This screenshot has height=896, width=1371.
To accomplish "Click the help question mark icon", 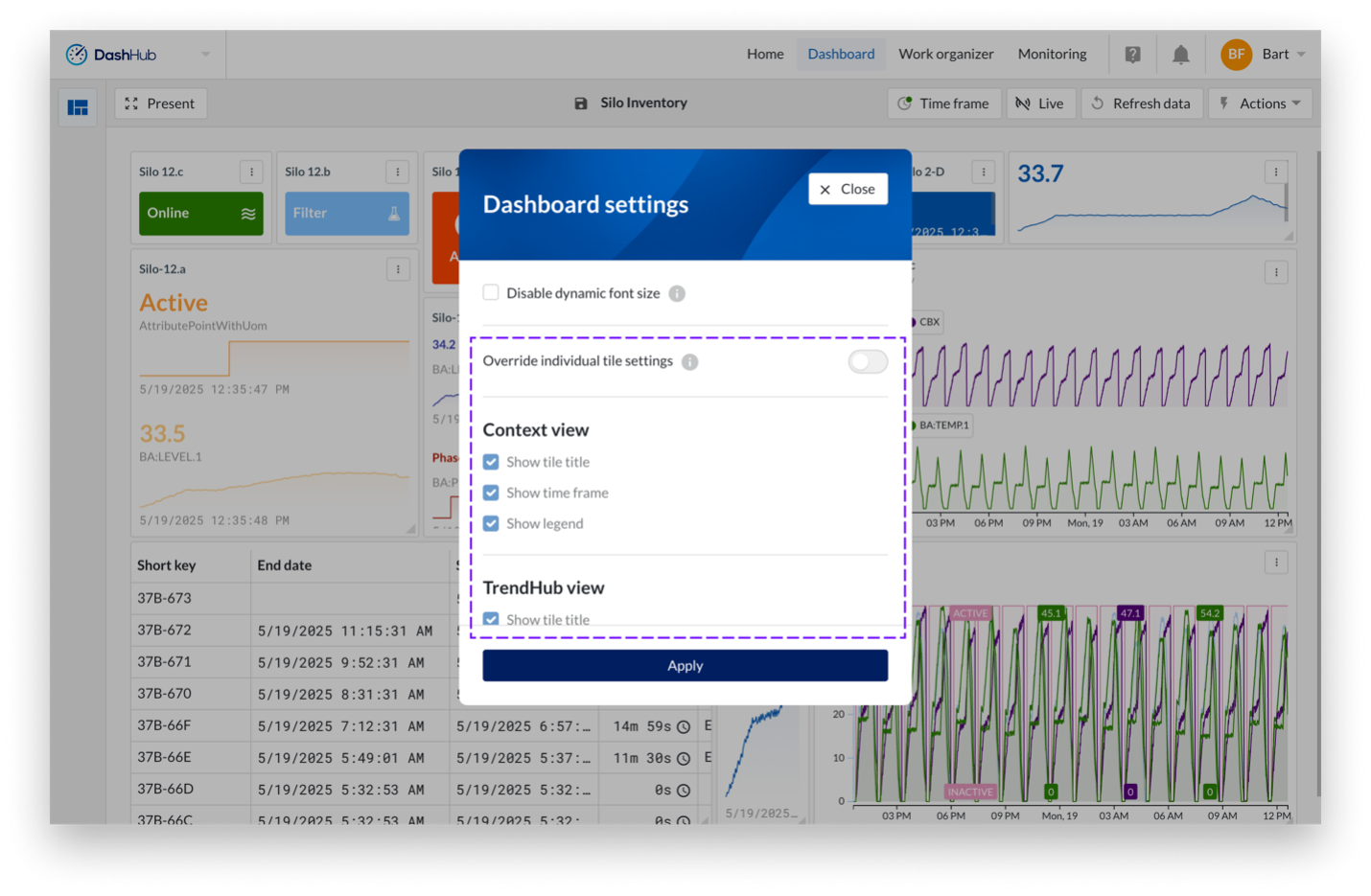I will coord(1132,55).
